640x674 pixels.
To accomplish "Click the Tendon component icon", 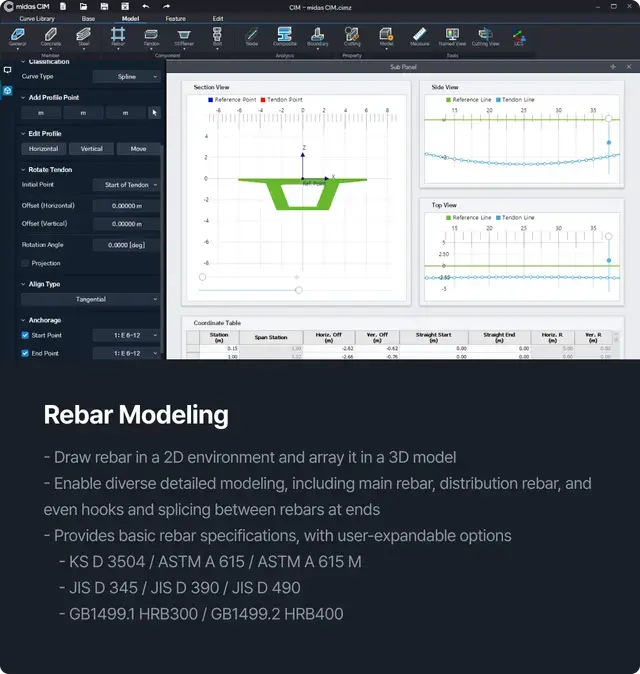I will [x=151, y=36].
